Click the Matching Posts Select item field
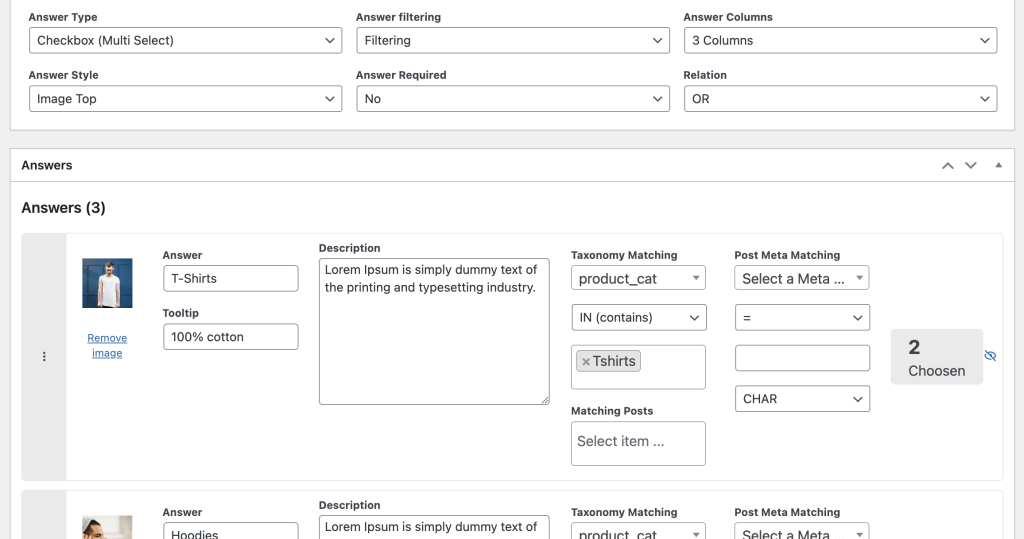The image size is (1024, 539). pos(638,444)
